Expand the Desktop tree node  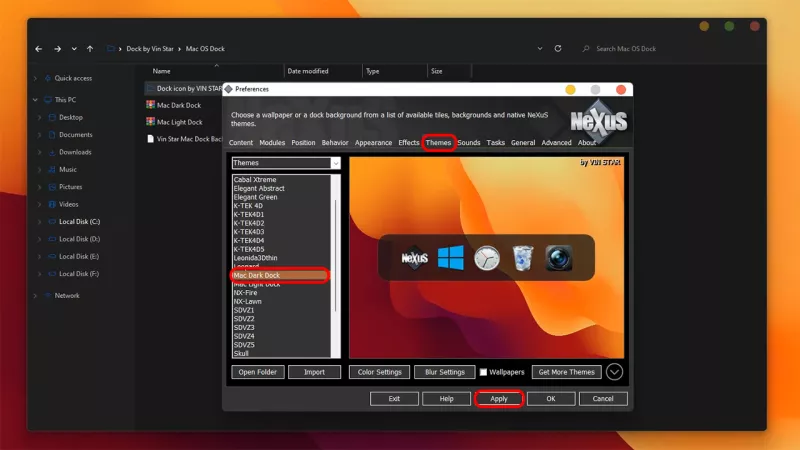[x=39, y=117]
